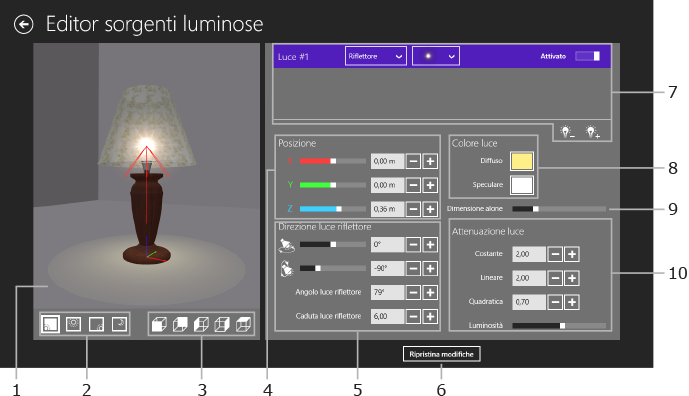This screenshot has width=689, height=396.
Task: Adjust the vertical spotlight tilt slider at -90°
Action: click(x=333, y=268)
